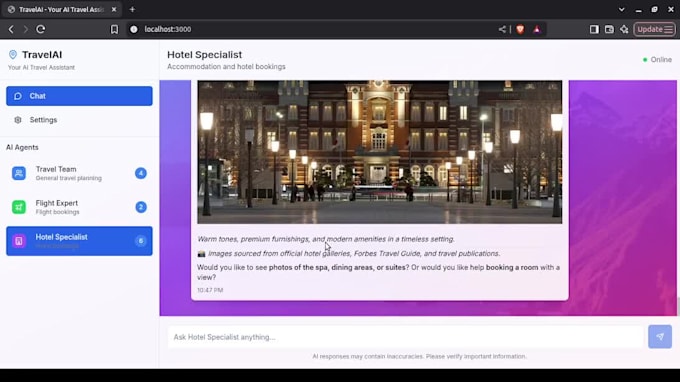Click the AI Agents section label

[22, 147]
